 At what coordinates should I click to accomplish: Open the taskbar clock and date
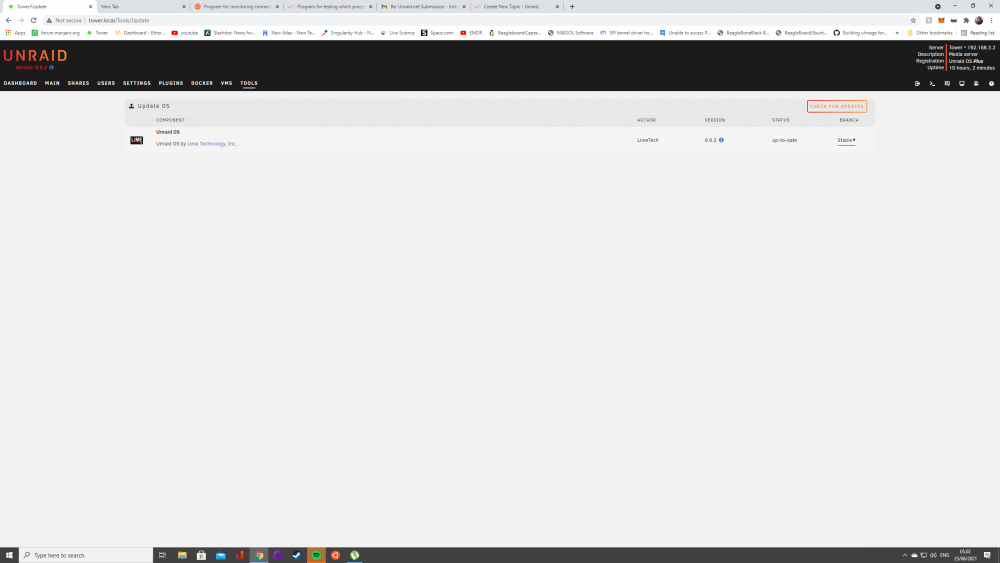click(x=965, y=555)
